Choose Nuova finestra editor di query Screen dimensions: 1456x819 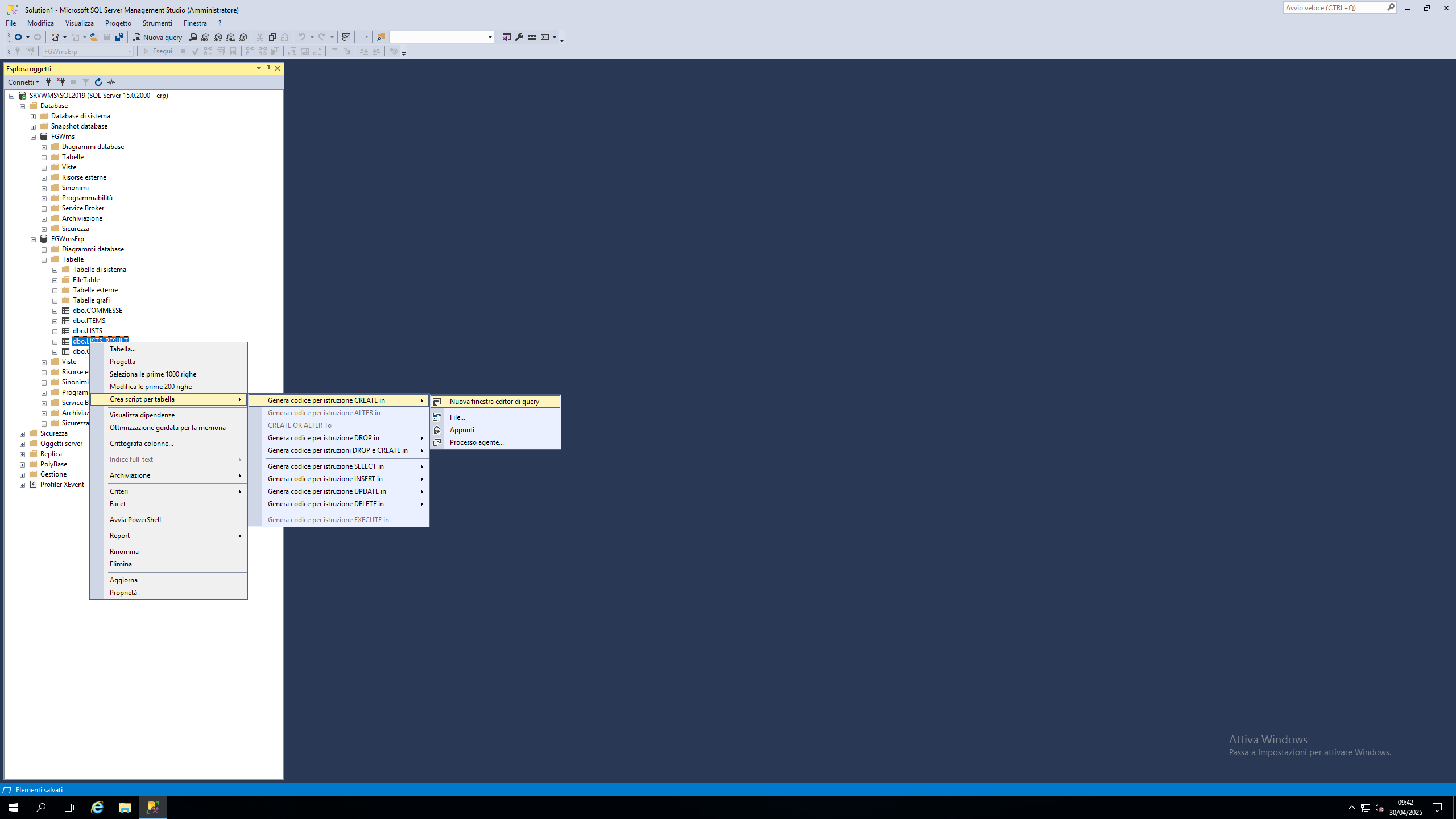tap(495, 402)
